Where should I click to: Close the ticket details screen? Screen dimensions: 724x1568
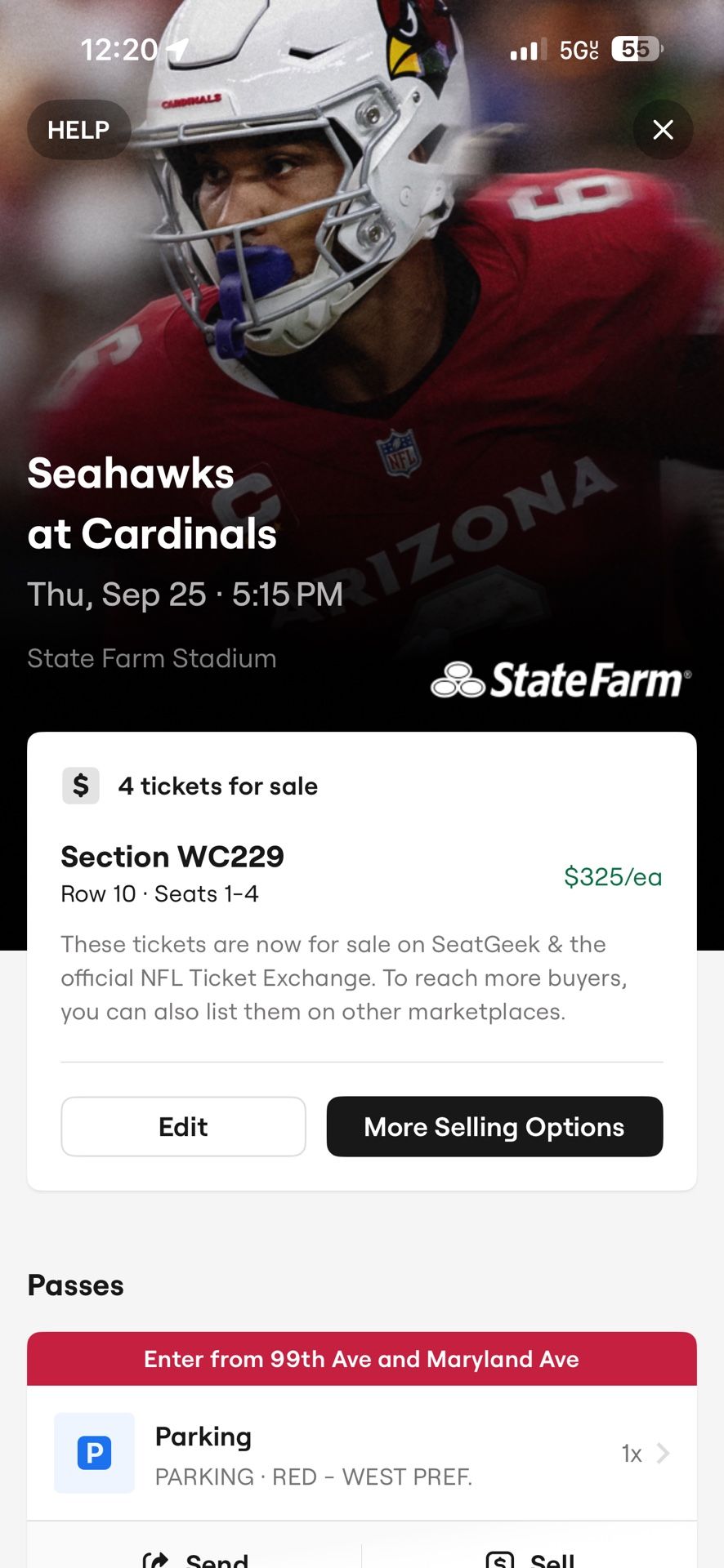pyautogui.click(x=663, y=130)
